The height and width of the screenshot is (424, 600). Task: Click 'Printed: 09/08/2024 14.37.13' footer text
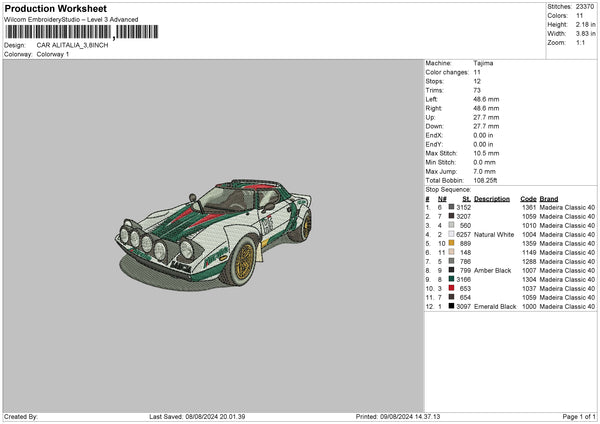click(x=398, y=416)
